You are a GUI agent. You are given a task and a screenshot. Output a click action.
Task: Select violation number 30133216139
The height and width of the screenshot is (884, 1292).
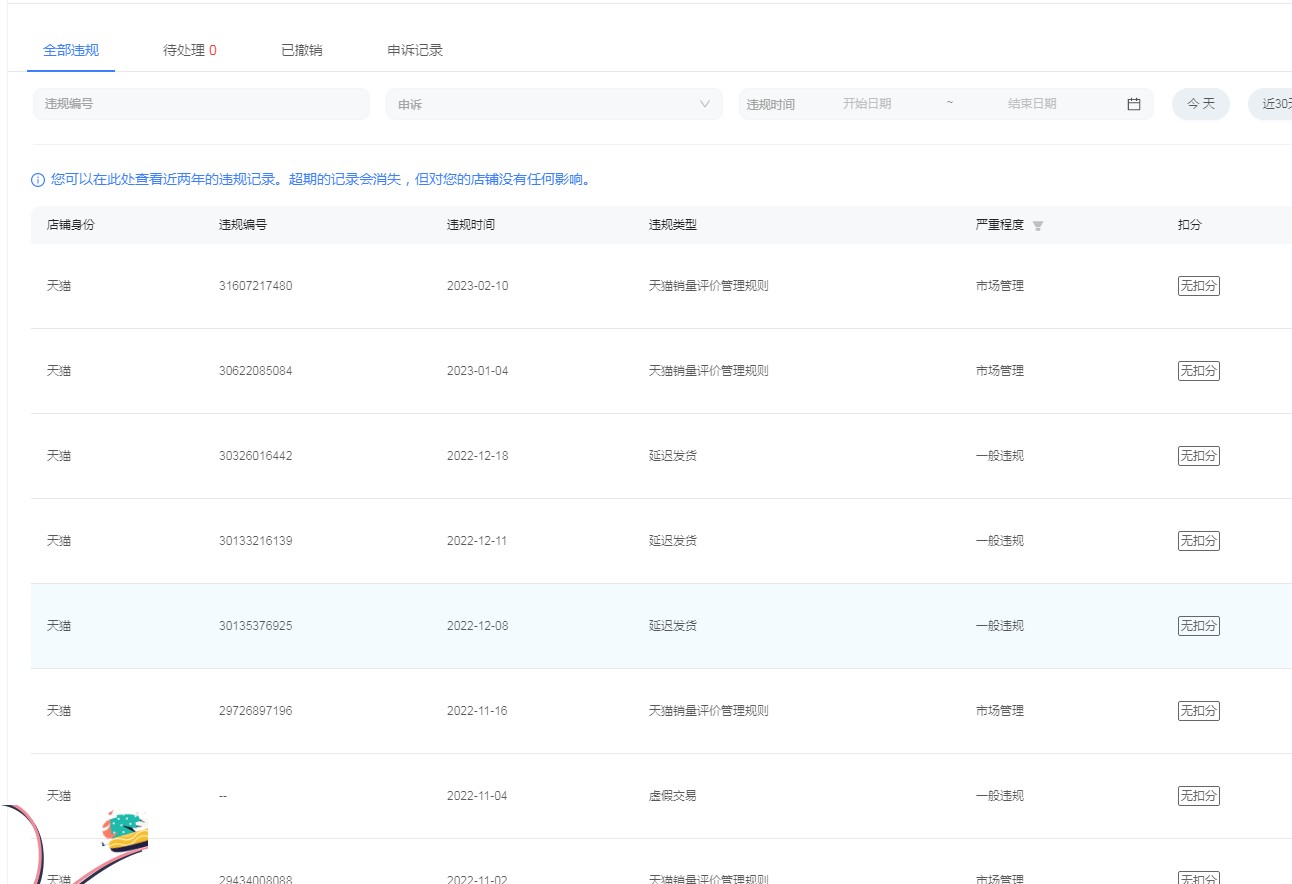pyautogui.click(x=256, y=541)
